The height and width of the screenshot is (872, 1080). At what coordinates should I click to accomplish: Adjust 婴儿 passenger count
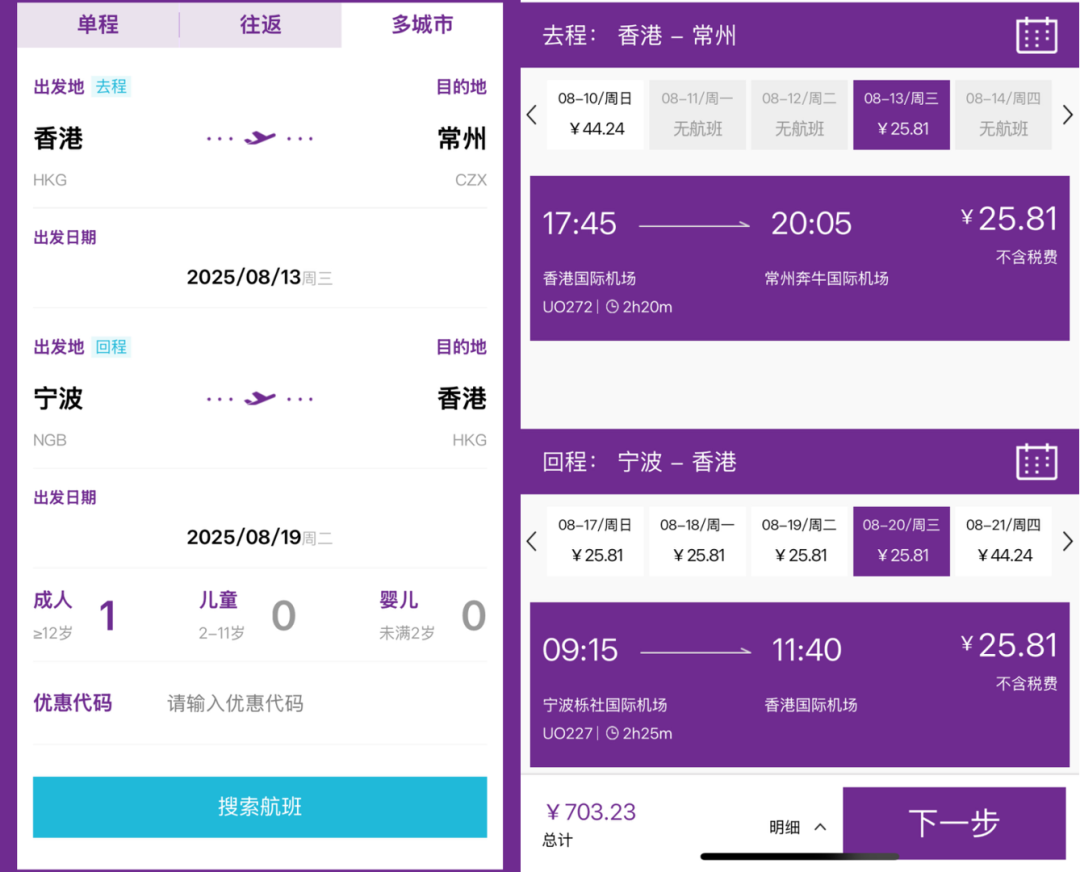(x=473, y=615)
